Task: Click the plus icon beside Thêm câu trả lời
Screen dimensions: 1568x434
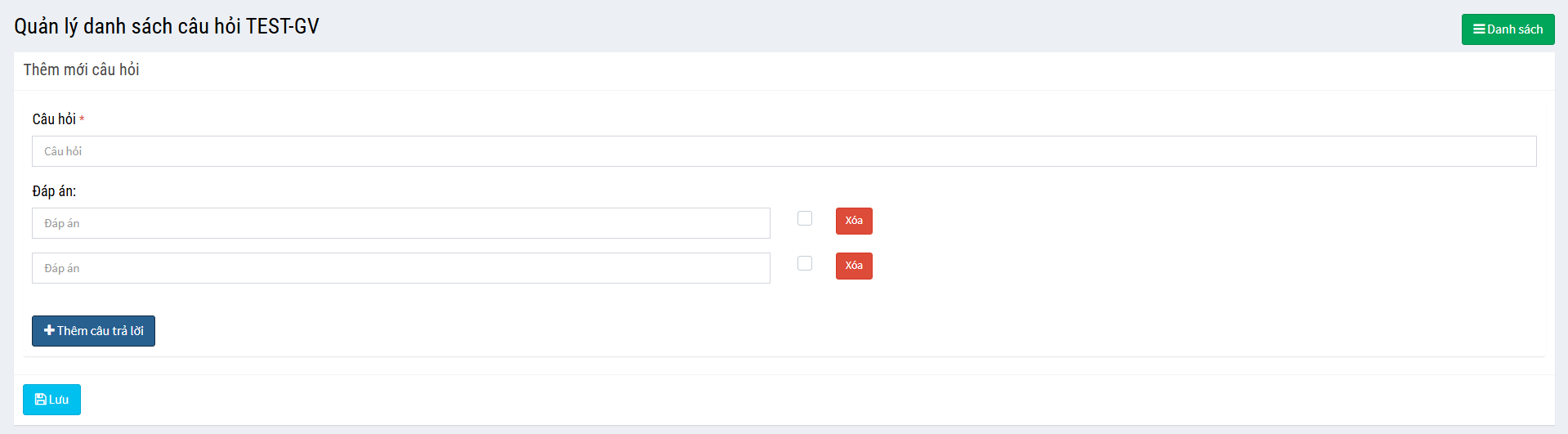Action: [x=49, y=330]
